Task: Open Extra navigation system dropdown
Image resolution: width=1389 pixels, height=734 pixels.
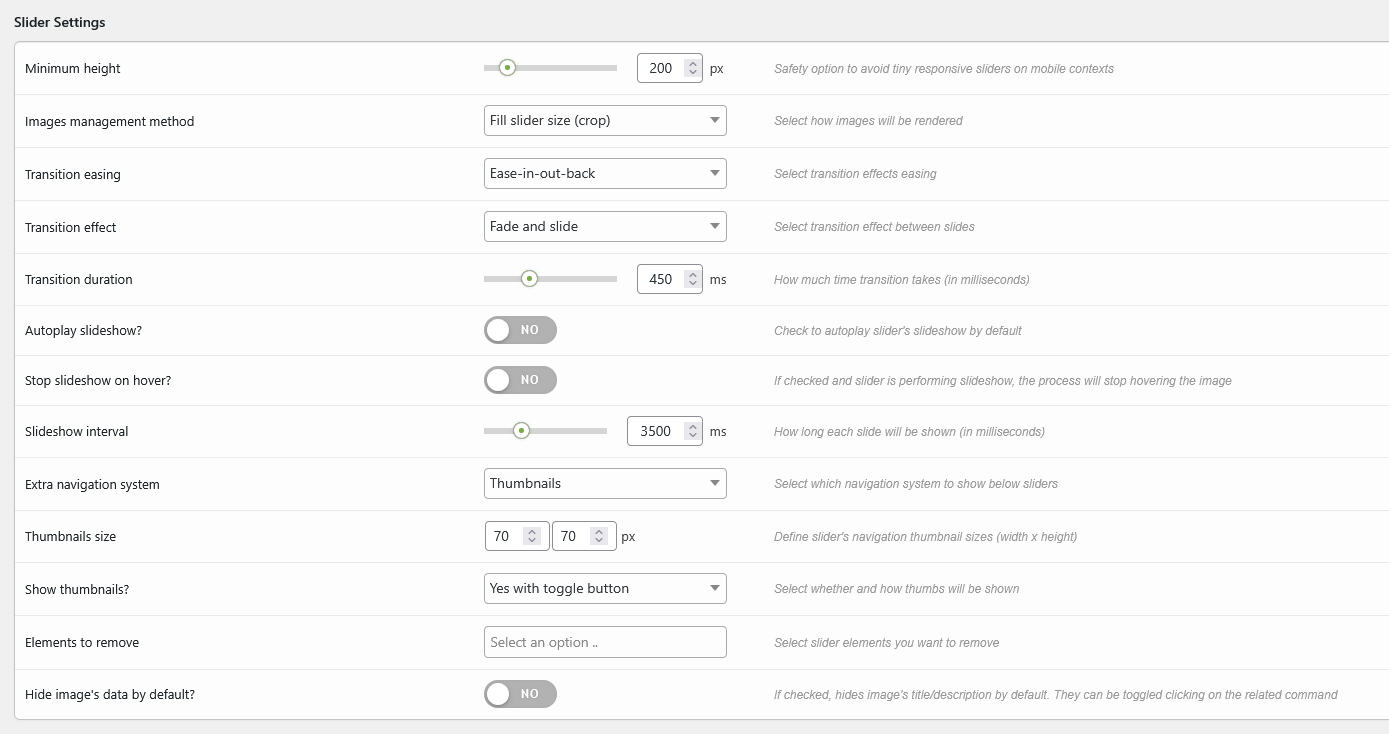Action: [604, 483]
